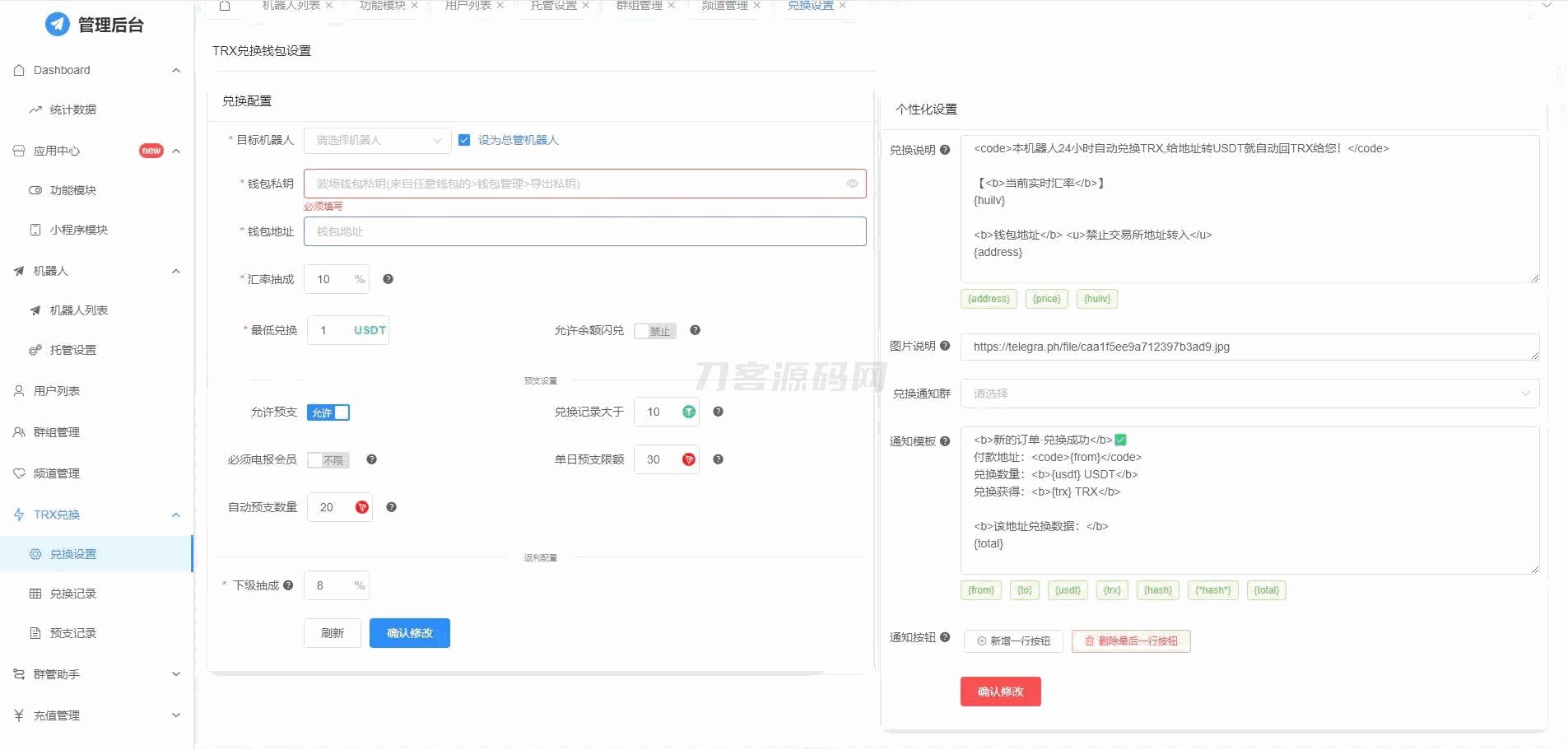Toggle the 允许余额闪兑 switch
Viewport: 1568px width, 750px height.
655,331
